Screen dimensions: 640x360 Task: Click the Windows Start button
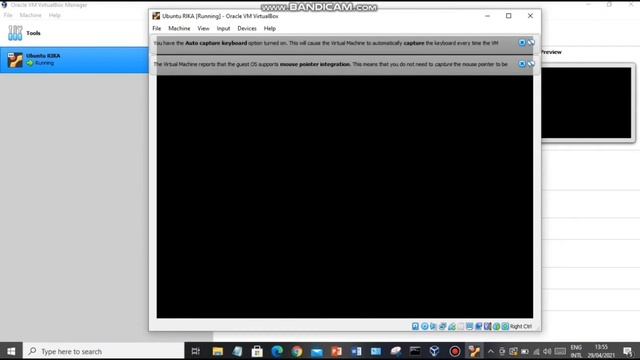pyautogui.click(x=11, y=351)
